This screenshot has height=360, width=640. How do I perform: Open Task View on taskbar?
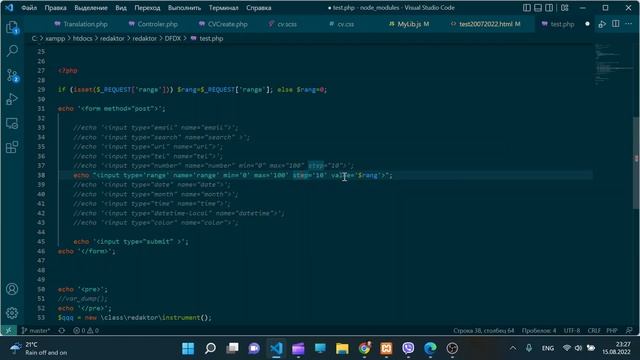(x=232, y=348)
